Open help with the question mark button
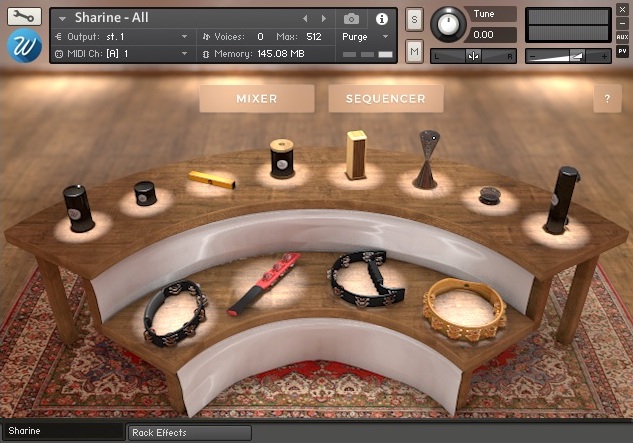This screenshot has width=633, height=443. coord(607,99)
